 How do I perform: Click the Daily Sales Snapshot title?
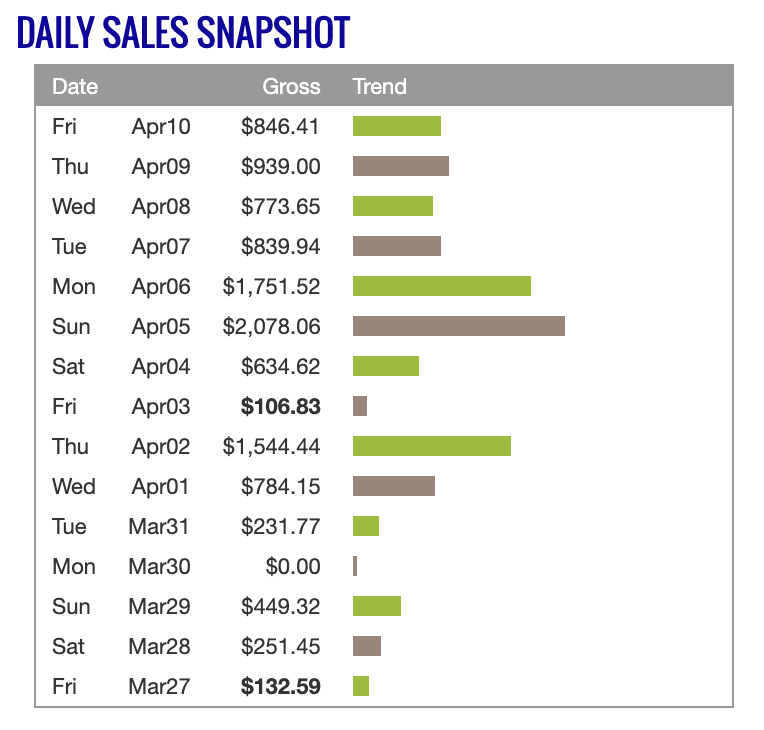(183, 33)
